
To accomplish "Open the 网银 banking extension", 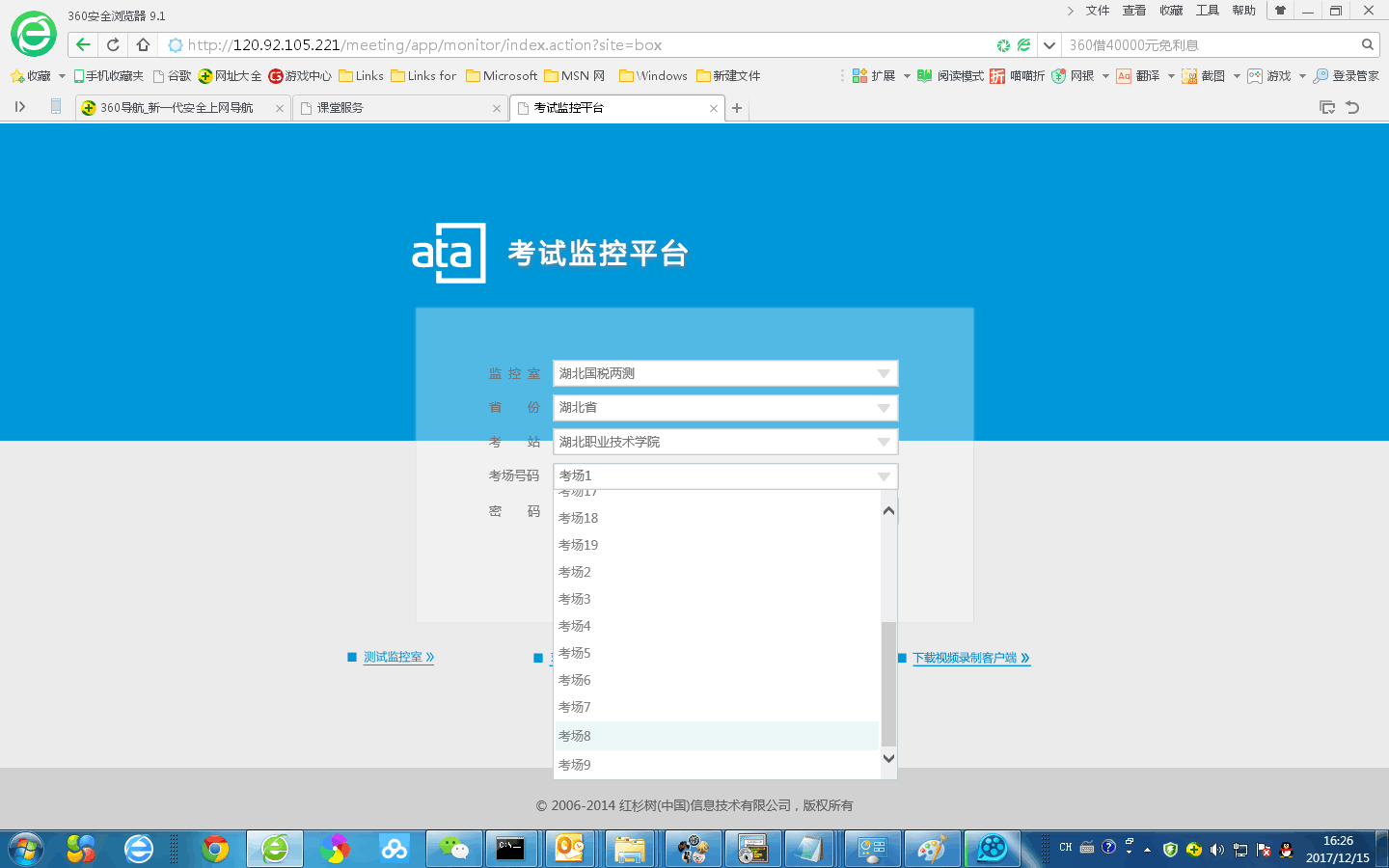I will tap(1073, 75).
